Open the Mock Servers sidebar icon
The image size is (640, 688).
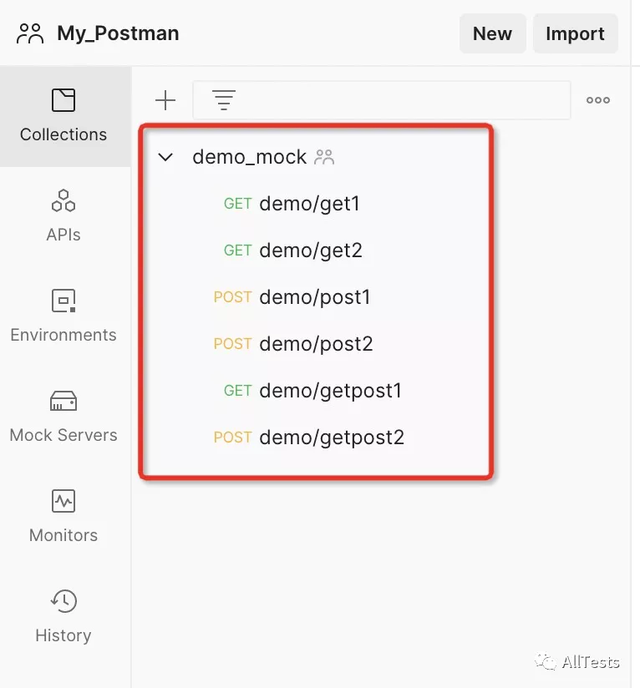pos(64,401)
